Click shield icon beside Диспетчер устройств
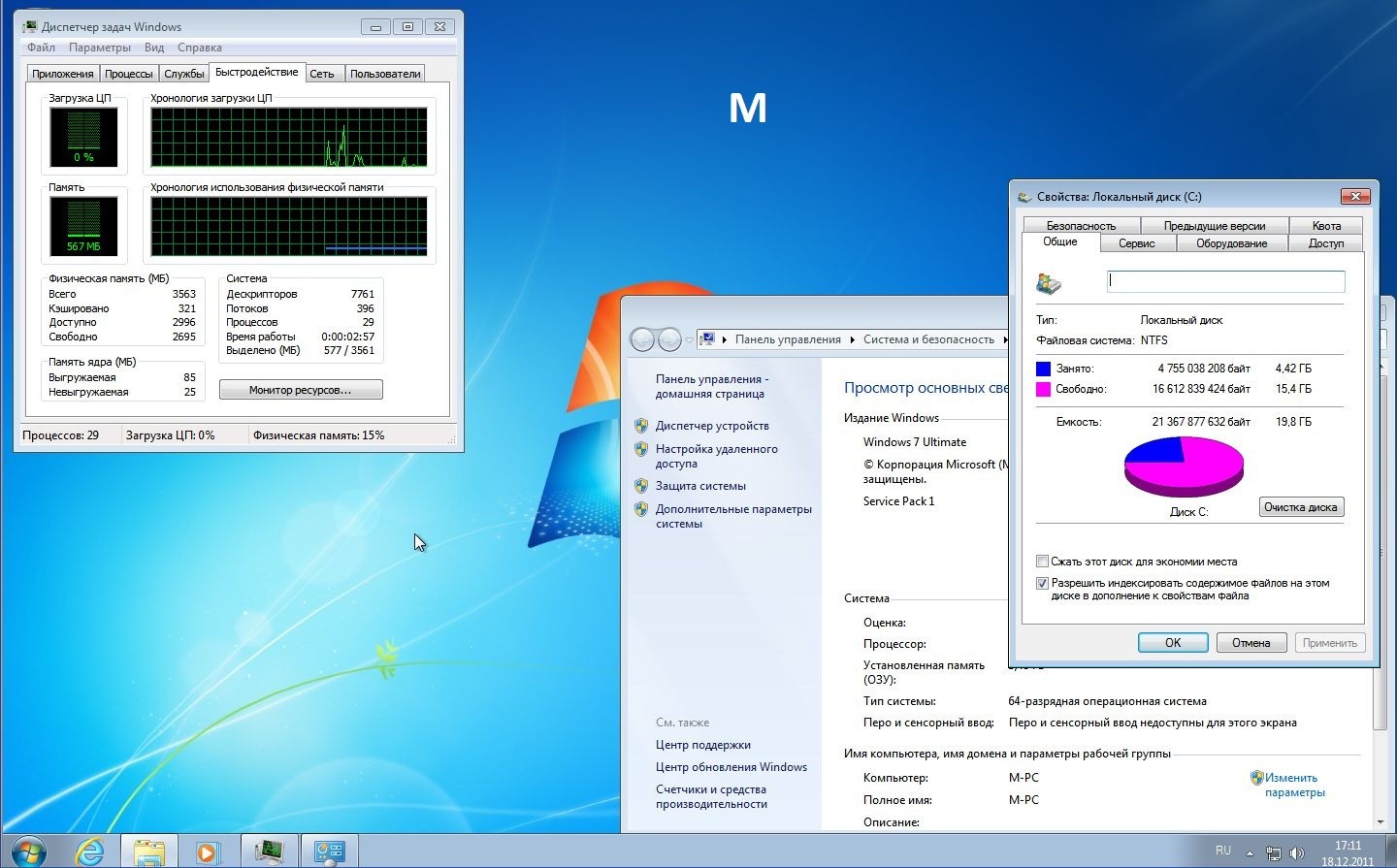1397x868 pixels. click(640, 426)
